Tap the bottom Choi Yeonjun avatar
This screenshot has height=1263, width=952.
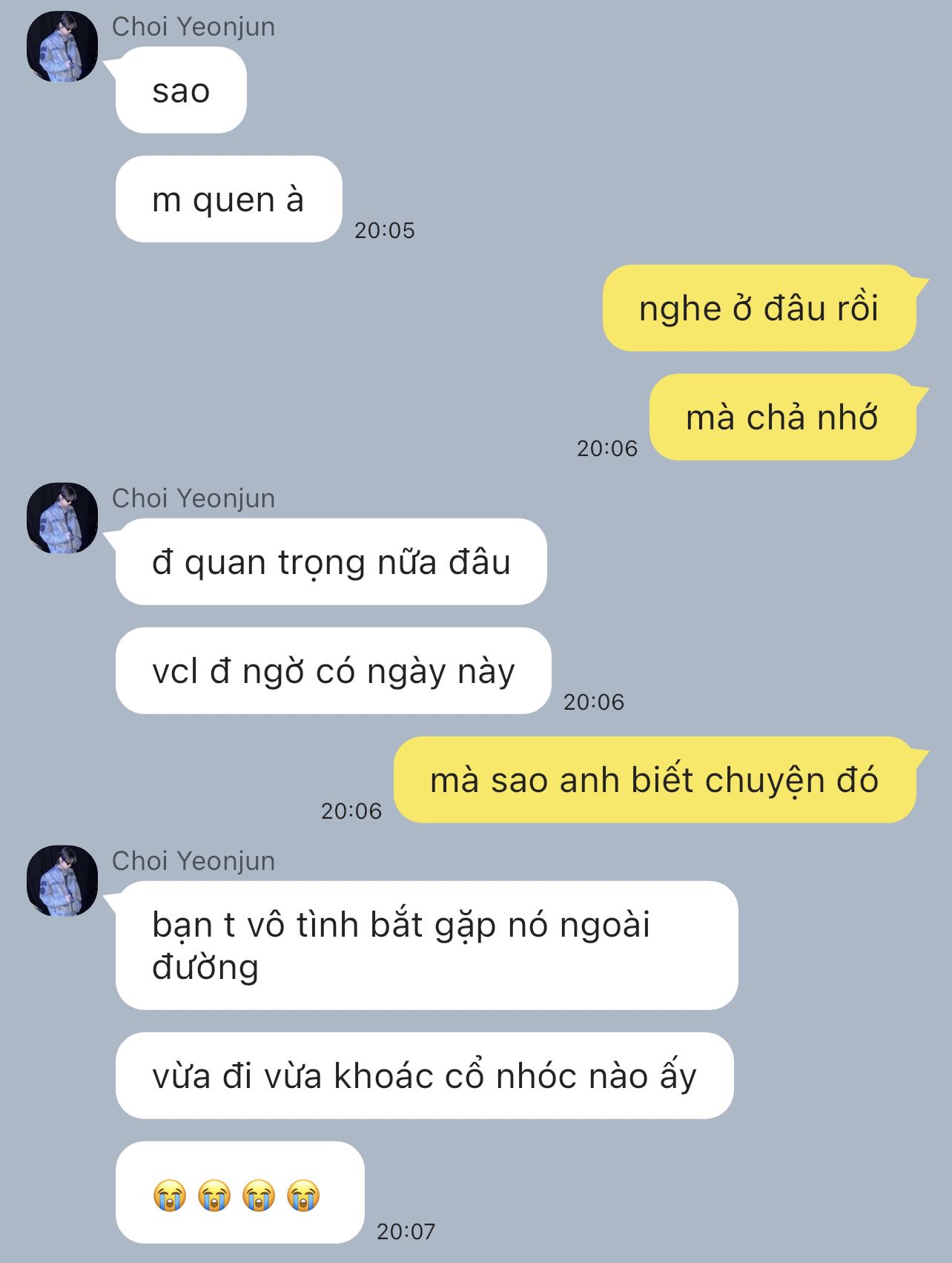pos(62,880)
